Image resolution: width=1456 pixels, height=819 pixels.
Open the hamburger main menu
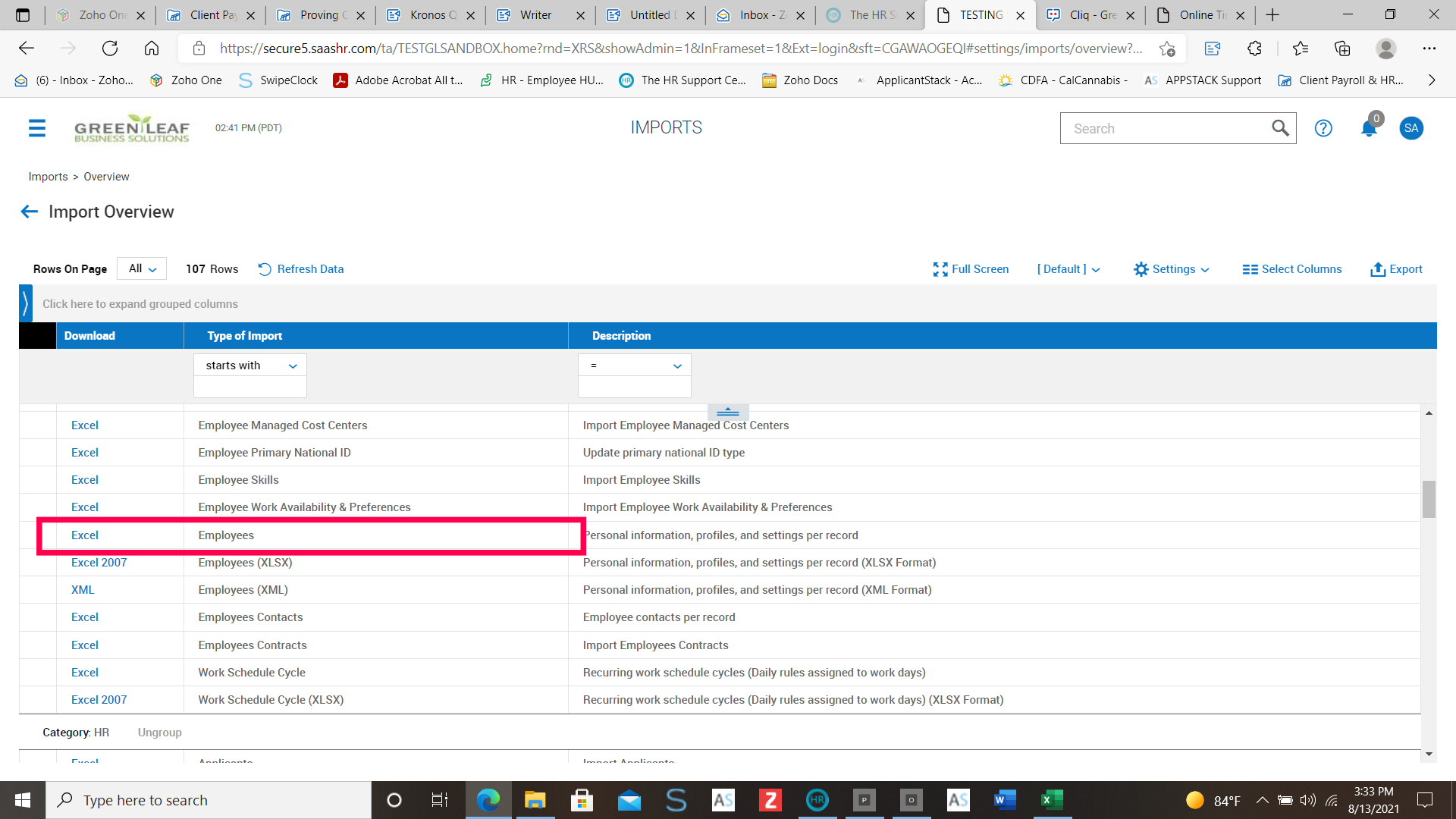(36, 128)
